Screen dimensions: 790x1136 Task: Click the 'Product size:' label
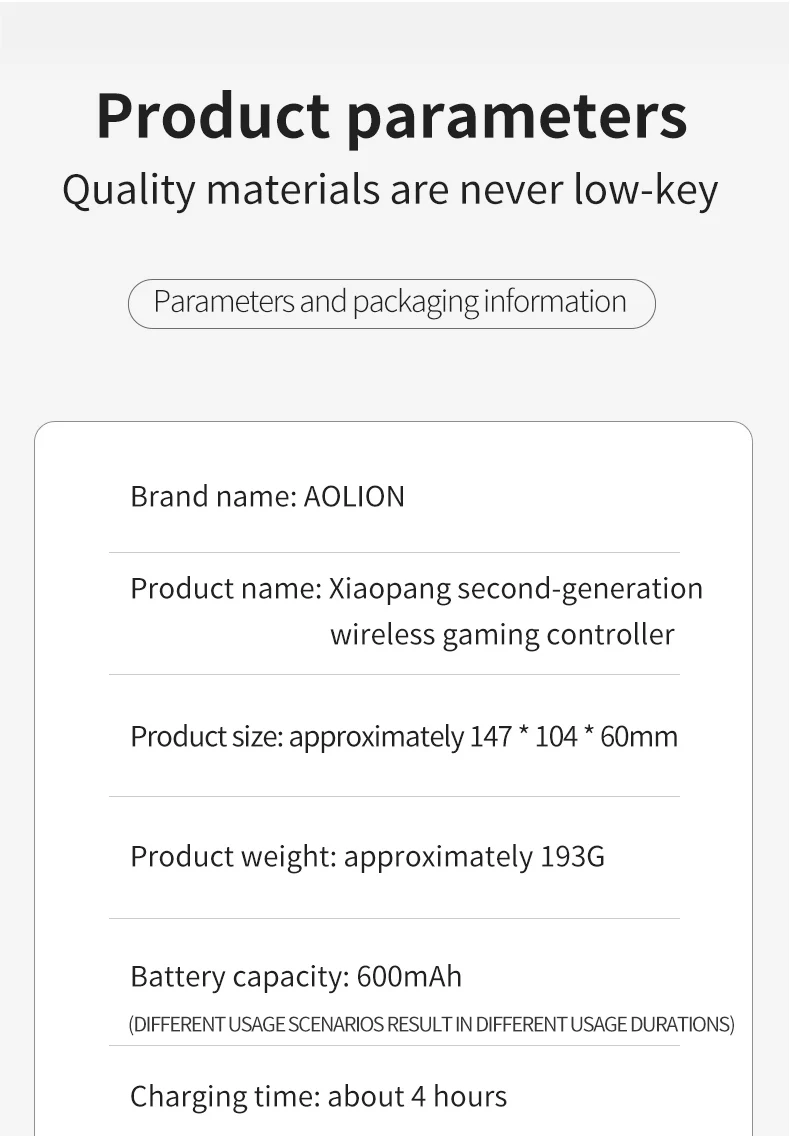click(207, 737)
